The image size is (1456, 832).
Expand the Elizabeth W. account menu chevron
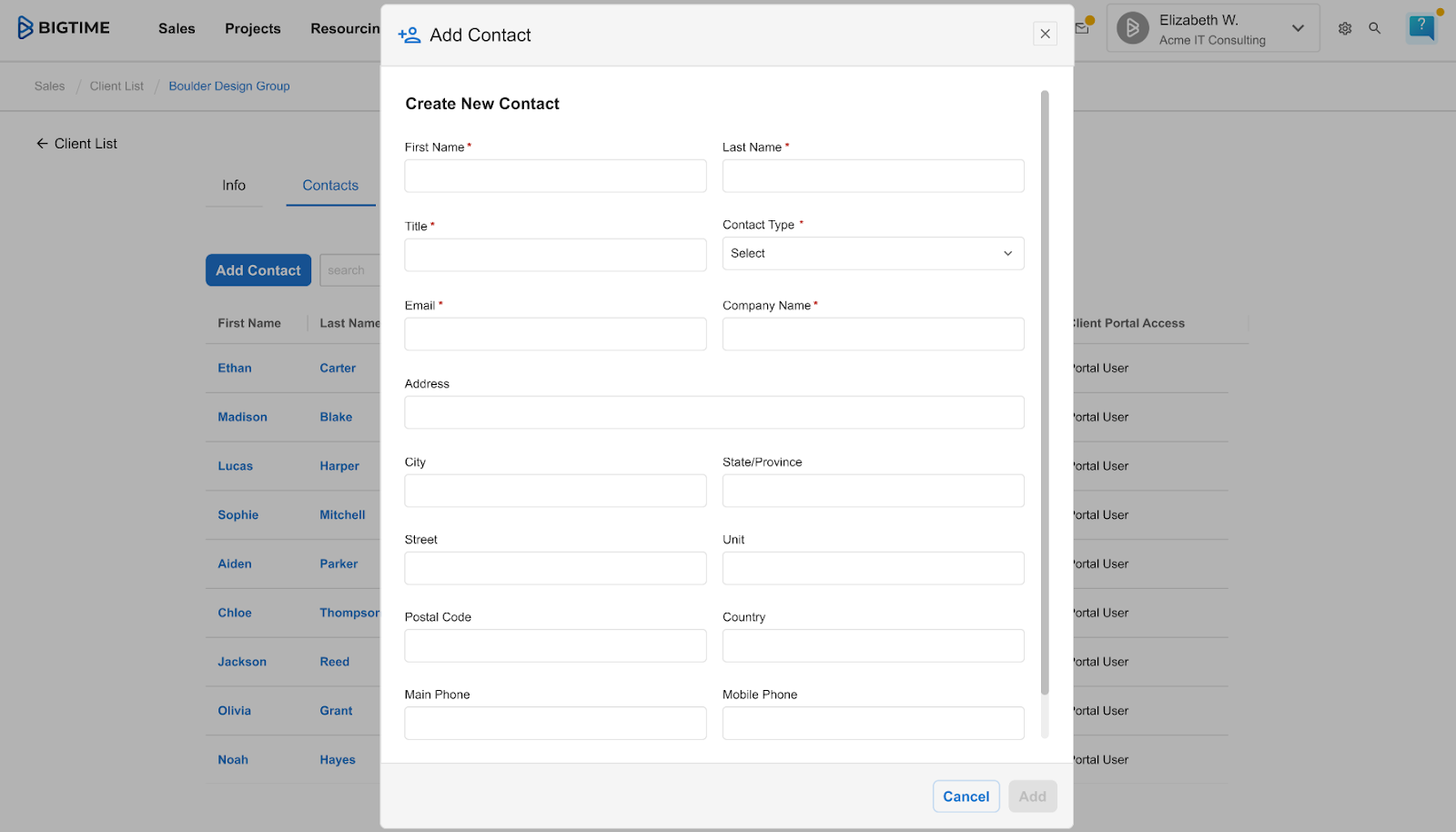coord(1298,28)
